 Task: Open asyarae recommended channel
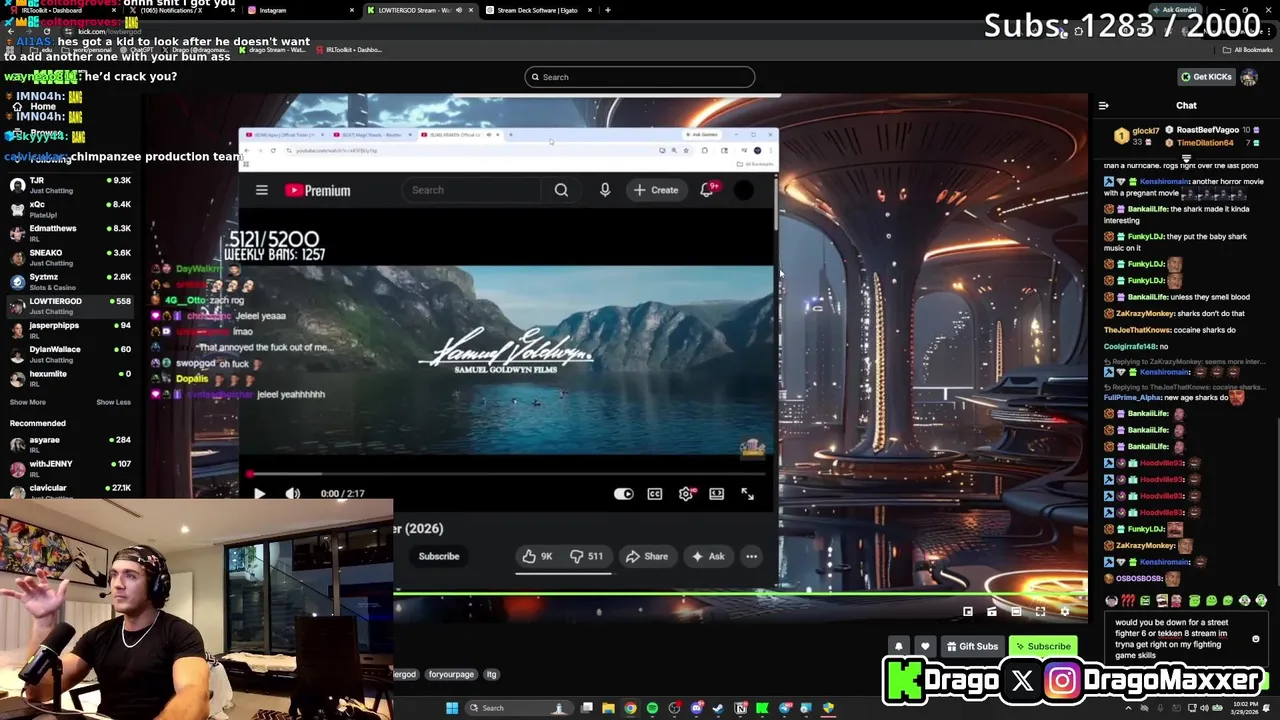[70, 444]
